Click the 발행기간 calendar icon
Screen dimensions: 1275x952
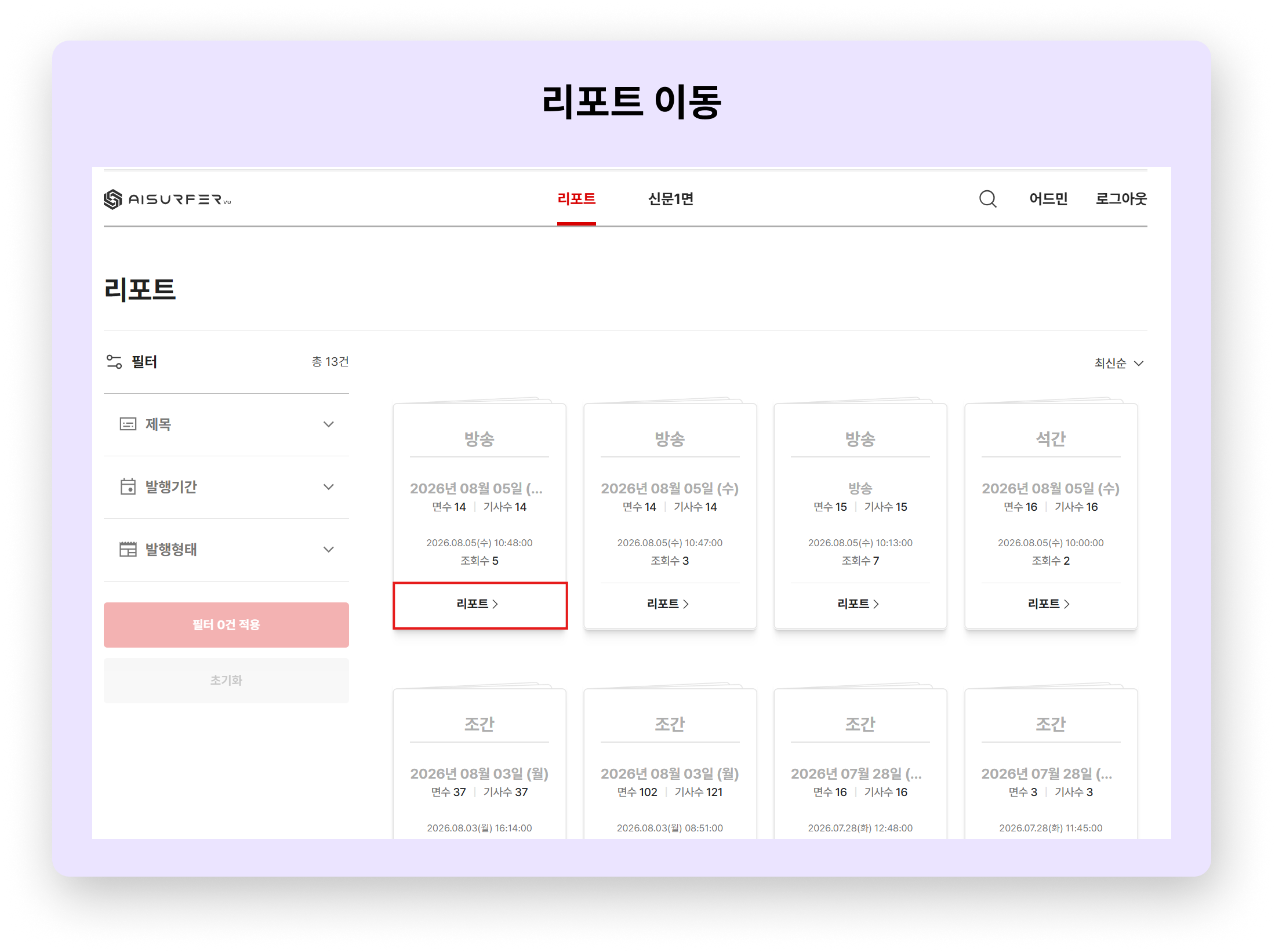coord(128,487)
